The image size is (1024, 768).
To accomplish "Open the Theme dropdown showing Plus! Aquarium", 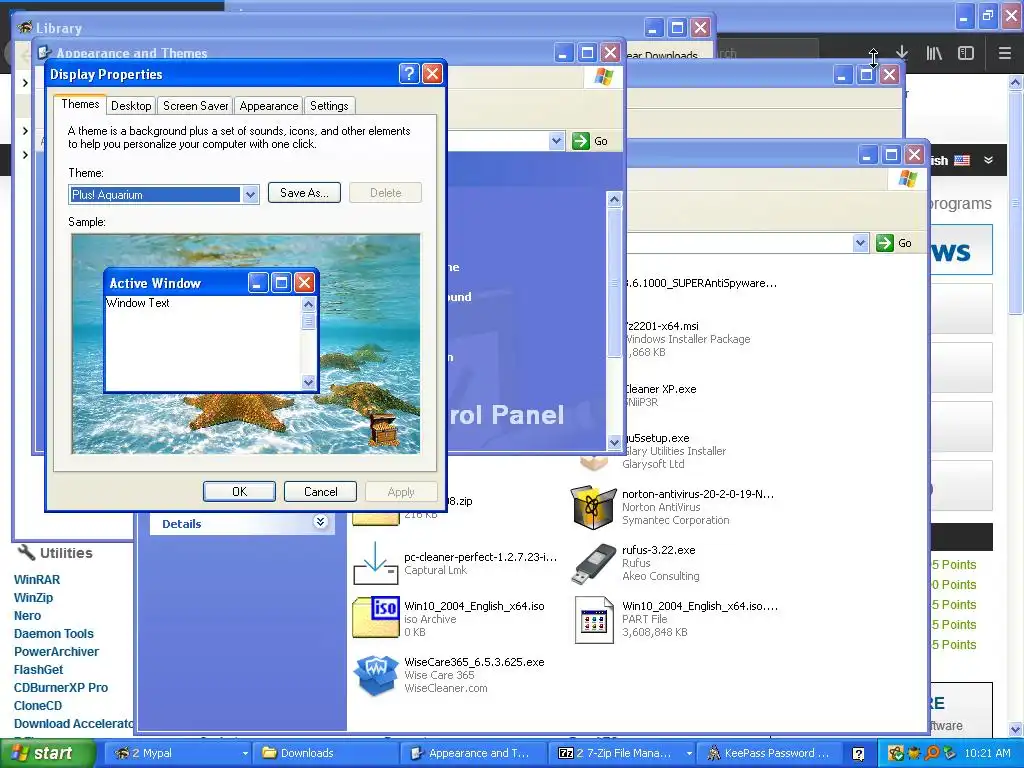I will [x=250, y=195].
